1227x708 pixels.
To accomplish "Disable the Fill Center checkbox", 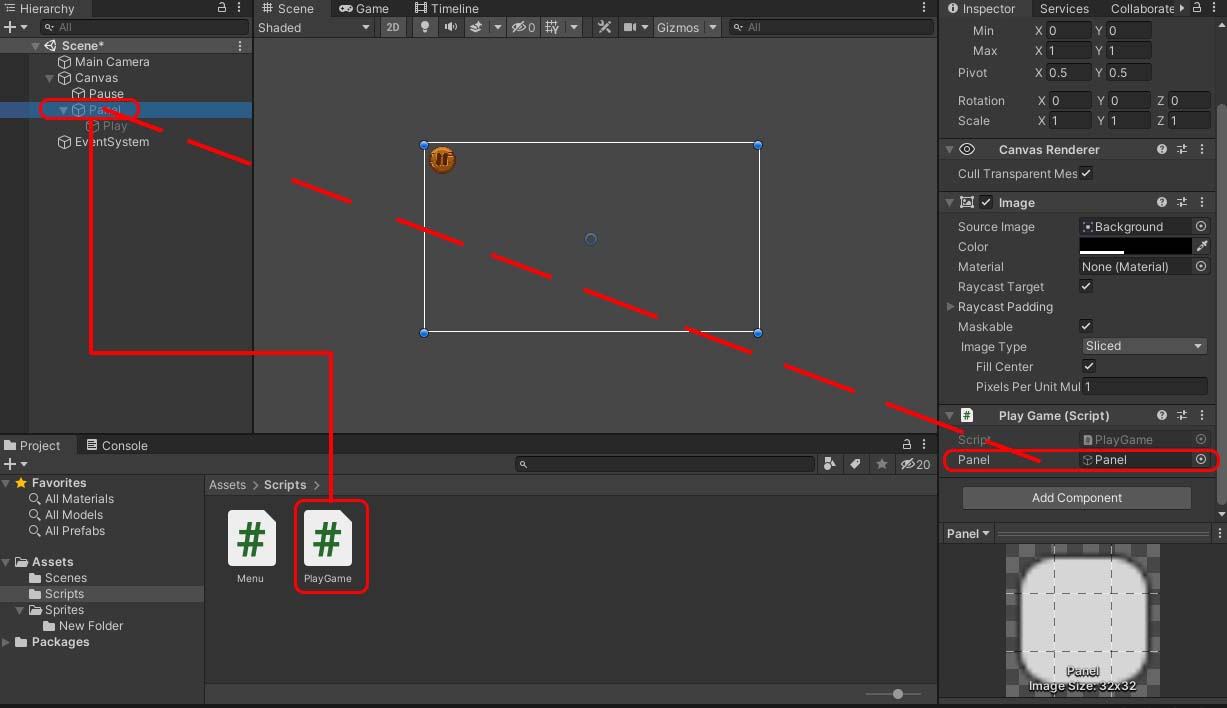I will pos(1090,366).
